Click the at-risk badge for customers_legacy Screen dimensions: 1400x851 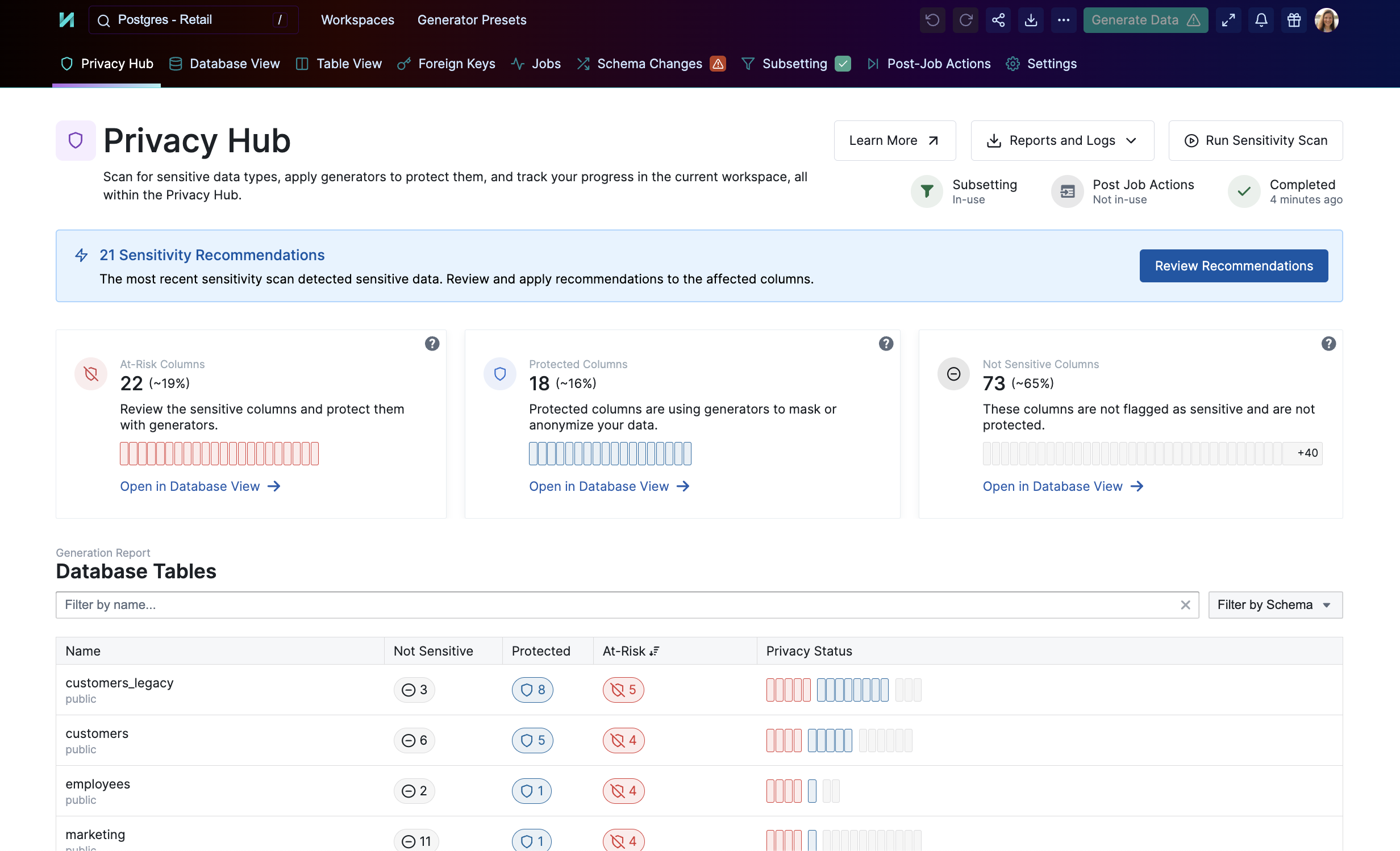(x=623, y=690)
